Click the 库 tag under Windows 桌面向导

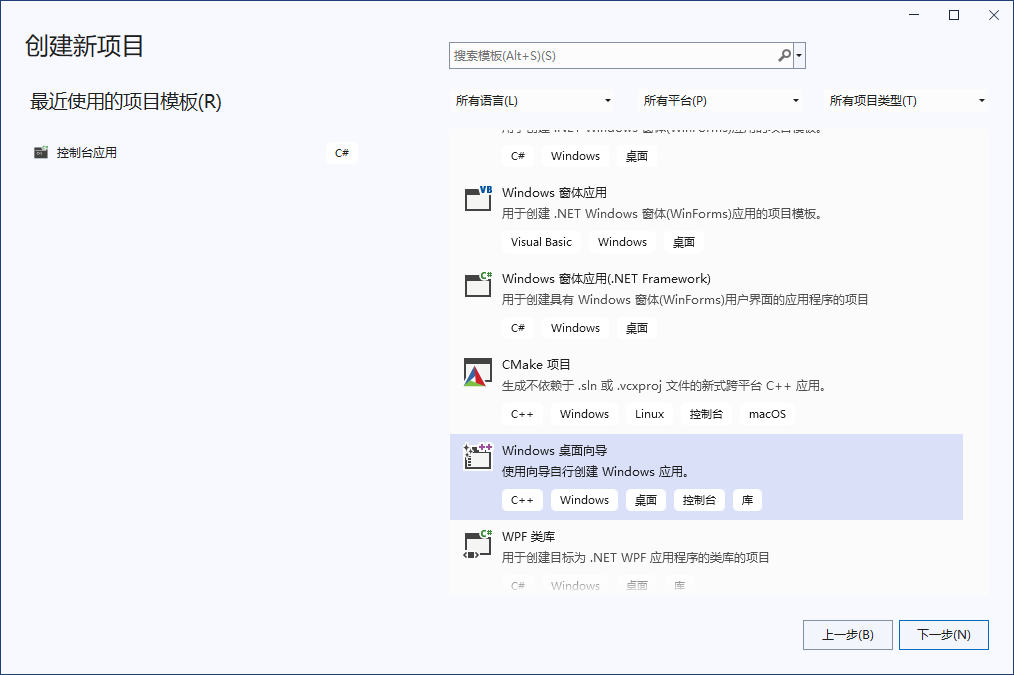(x=748, y=500)
